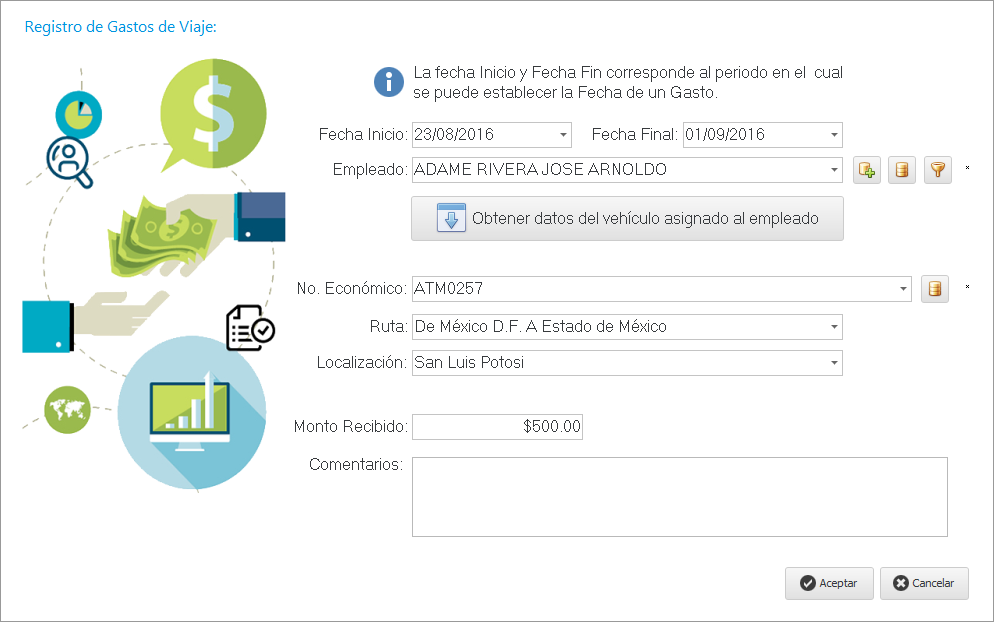Click the checklist document icon in illustration
This screenshot has width=994, height=622.
[249, 328]
